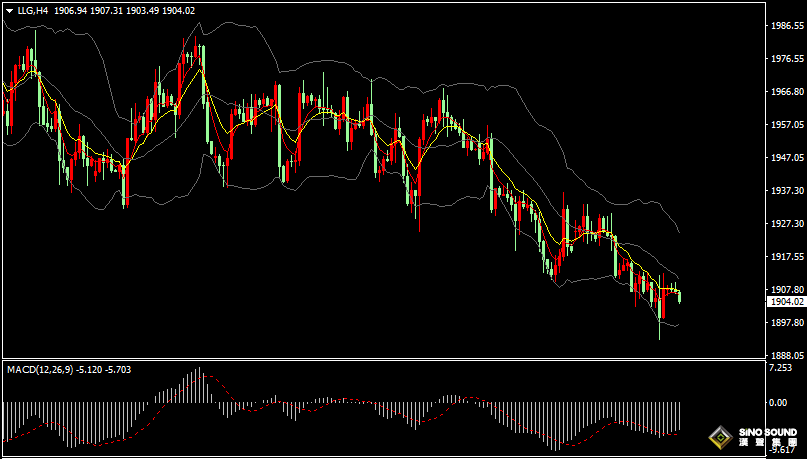Click the 7.253 MACD scale value
Image resolution: width=807 pixels, height=459 pixels.
pyautogui.click(x=780, y=369)
